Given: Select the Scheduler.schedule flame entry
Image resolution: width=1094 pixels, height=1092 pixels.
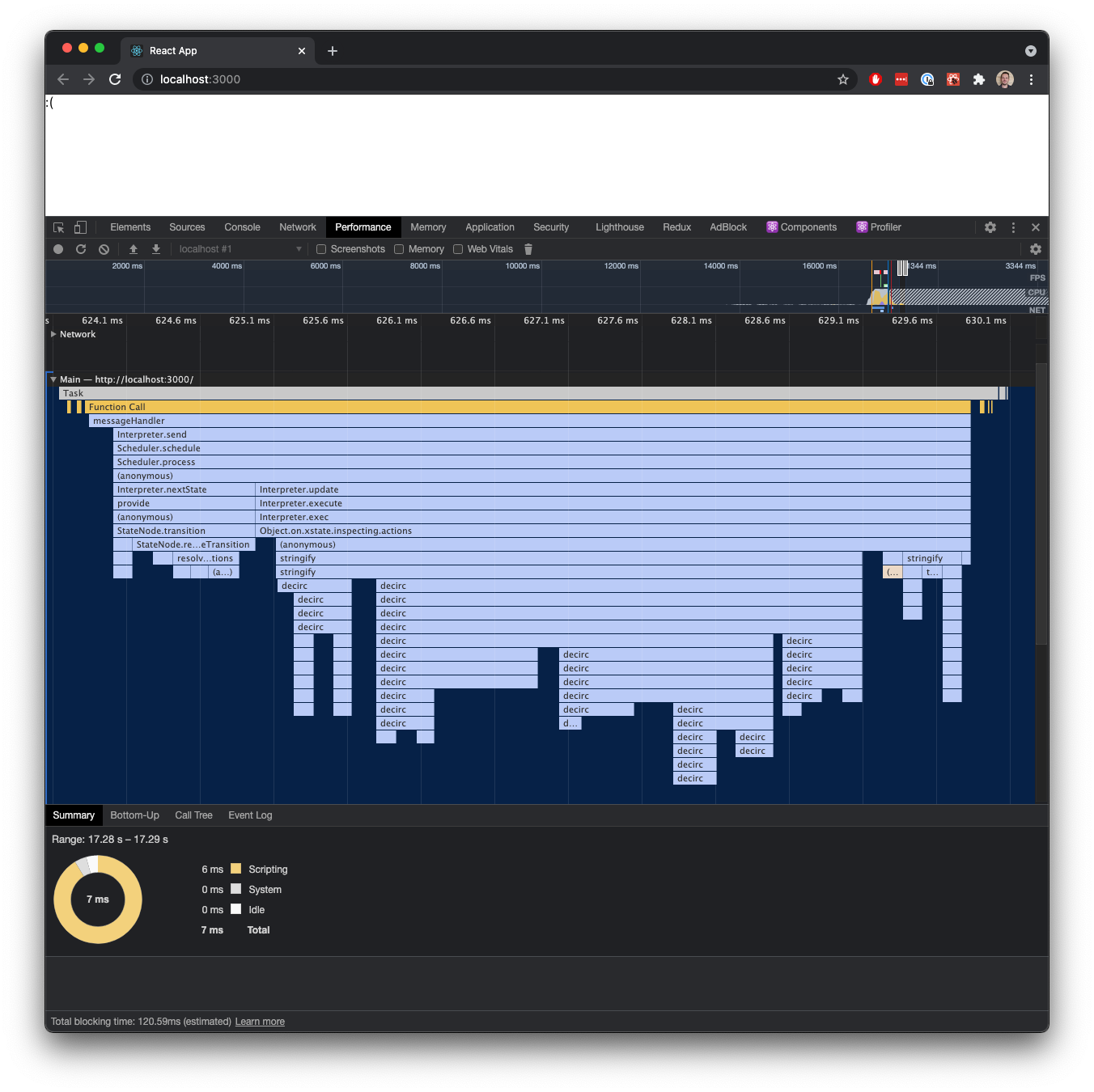Looking at the screenshot, I should [x=542, y=448].
